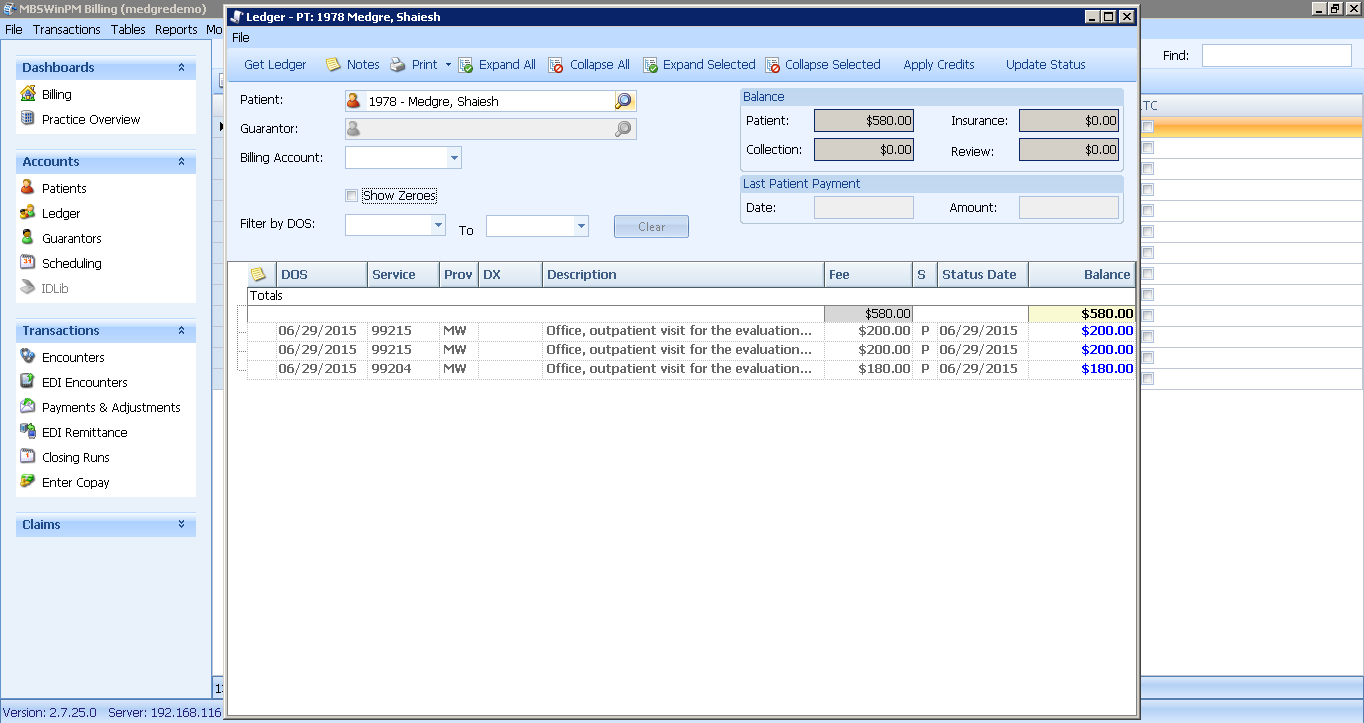Open the Billing Account dropdown

(x=454, y=158)
